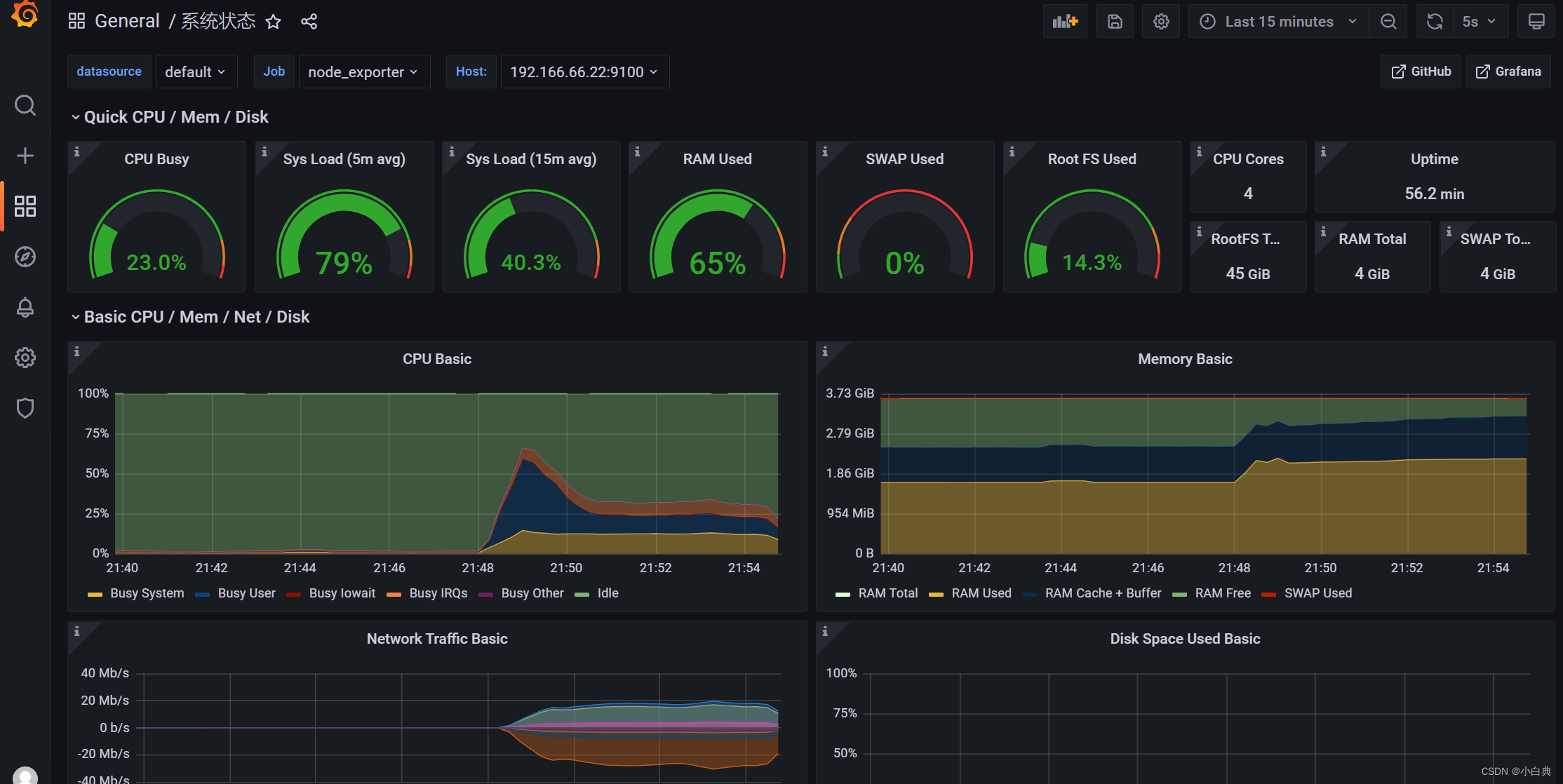This screenshot has width=1563, height=784.
Task: Toggle RAM Total series in Memory legend
Action: click(x=888, y=593)
